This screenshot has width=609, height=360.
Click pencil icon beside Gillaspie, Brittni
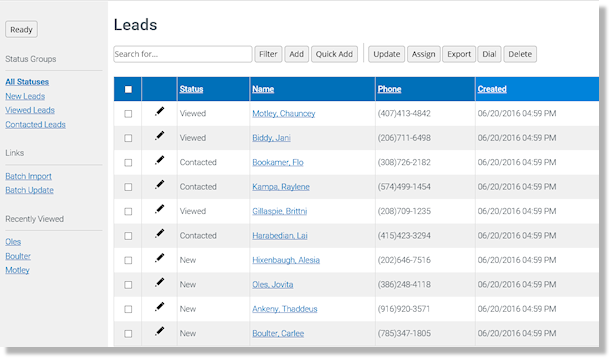click(x=159, y=210)
